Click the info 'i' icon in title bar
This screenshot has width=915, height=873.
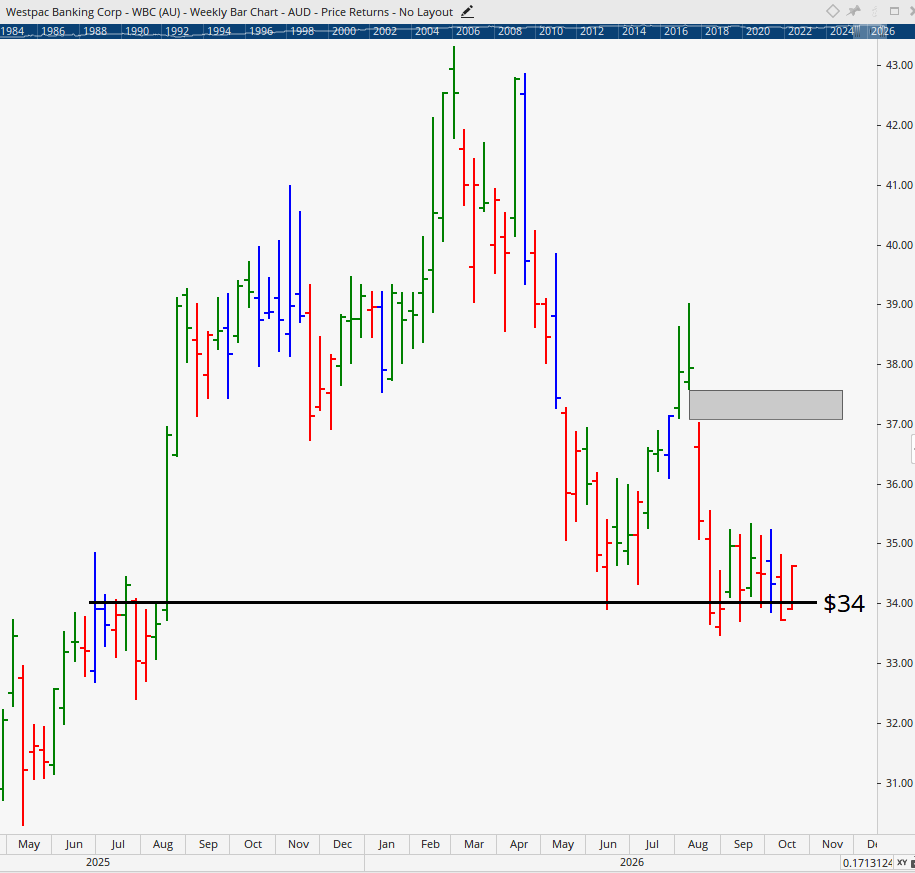(x=874, y=11)
